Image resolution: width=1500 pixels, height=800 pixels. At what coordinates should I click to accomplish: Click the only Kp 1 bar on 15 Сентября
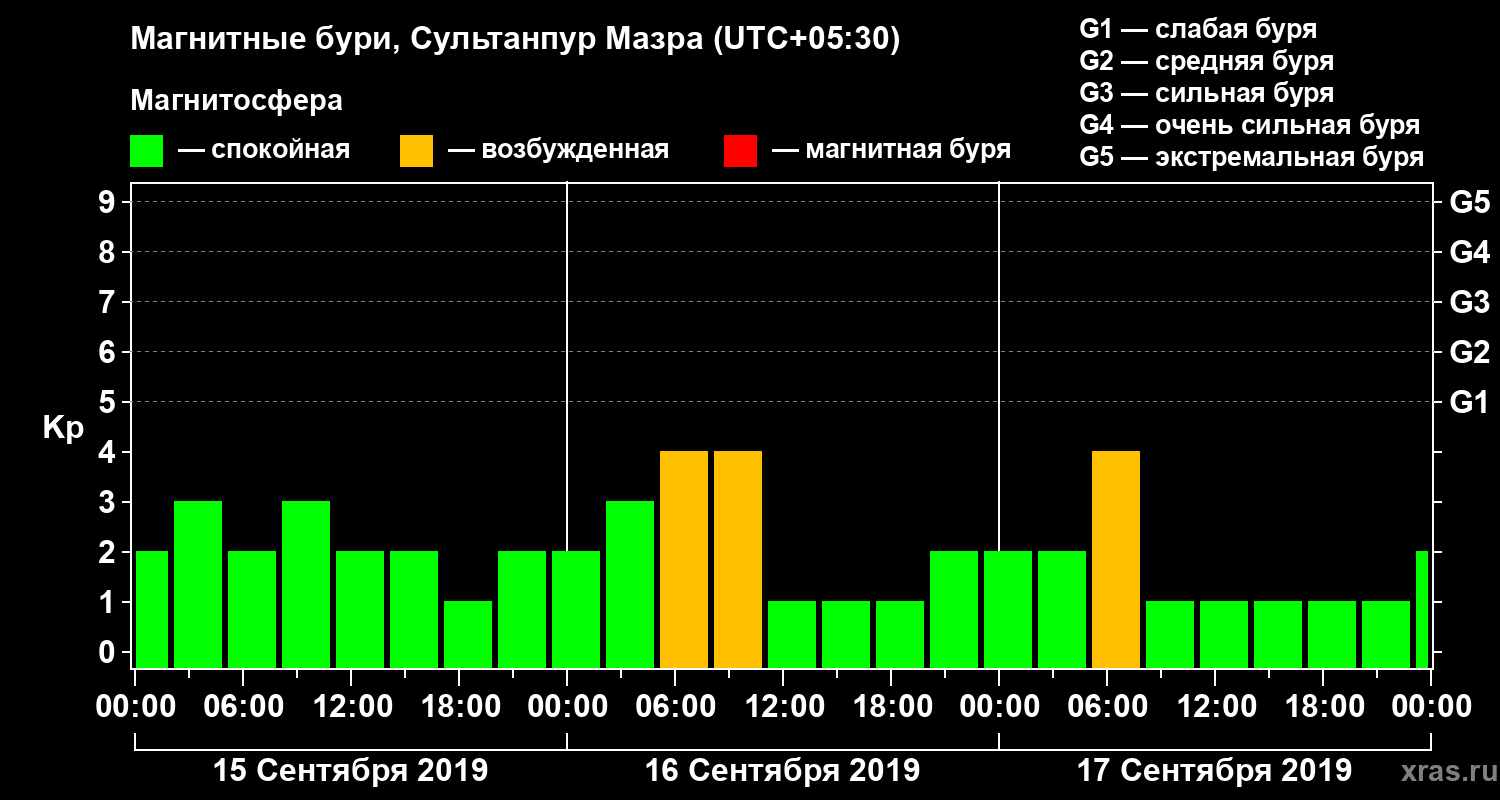[468, 634]
